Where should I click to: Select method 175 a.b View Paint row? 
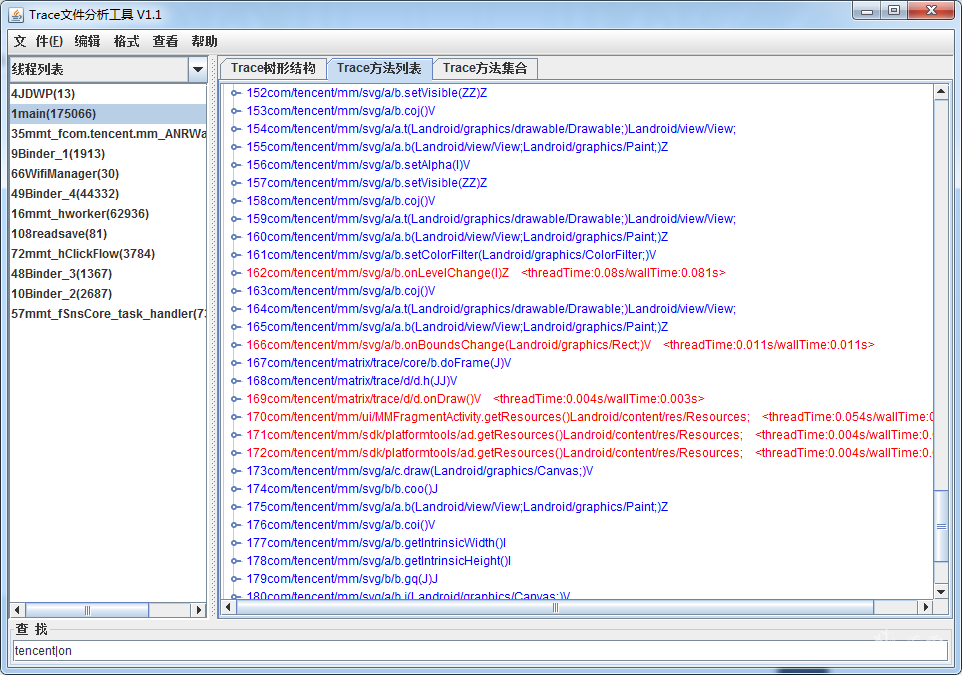(x=457, y=507)
